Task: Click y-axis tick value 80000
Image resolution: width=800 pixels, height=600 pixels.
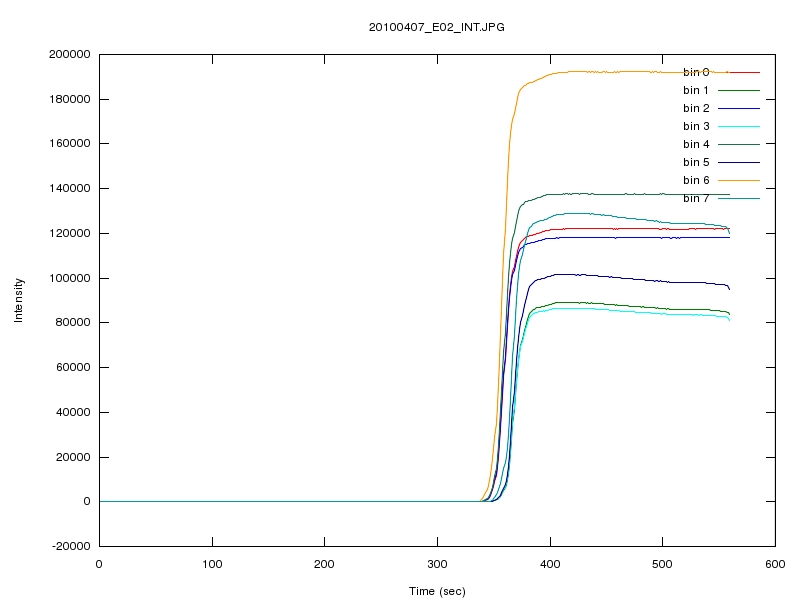Action: [x=73, y=322]
